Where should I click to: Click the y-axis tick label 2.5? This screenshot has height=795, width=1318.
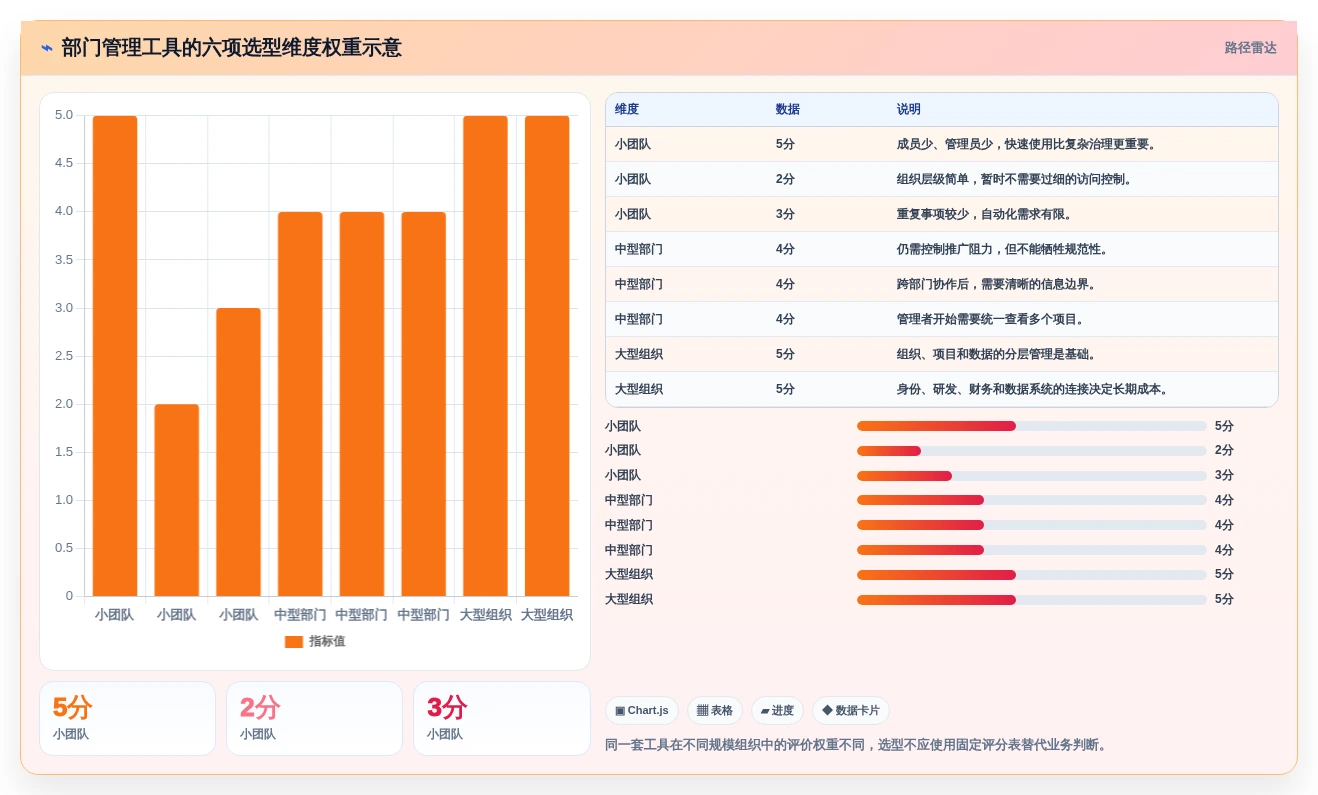coord(64,356)
